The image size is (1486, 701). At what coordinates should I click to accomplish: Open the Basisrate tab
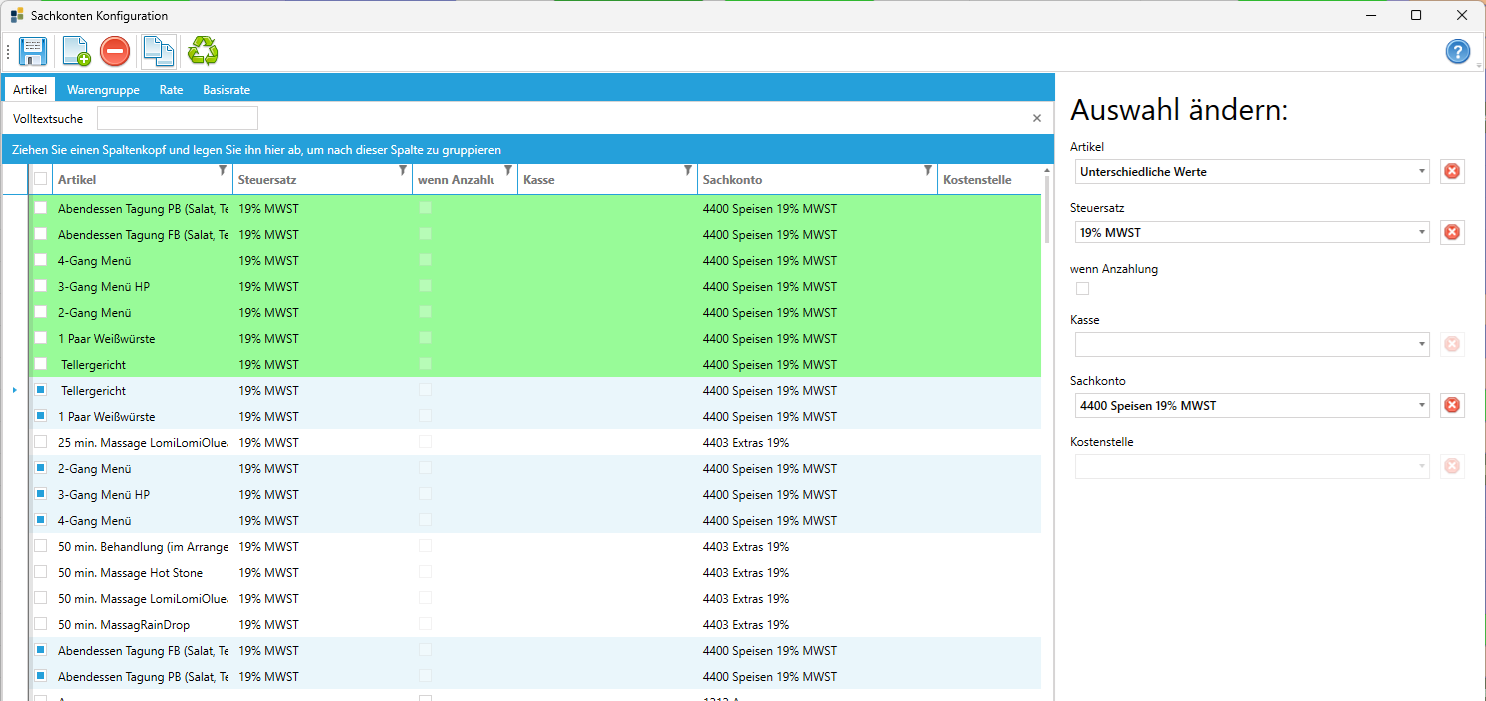click(x=226, y=90)
